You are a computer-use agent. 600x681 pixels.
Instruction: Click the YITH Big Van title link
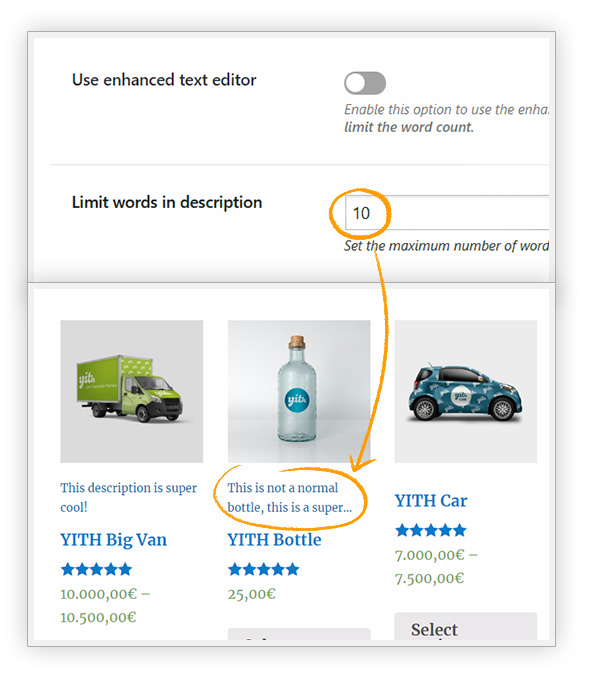pyautogui.click(x=113, y=540)
